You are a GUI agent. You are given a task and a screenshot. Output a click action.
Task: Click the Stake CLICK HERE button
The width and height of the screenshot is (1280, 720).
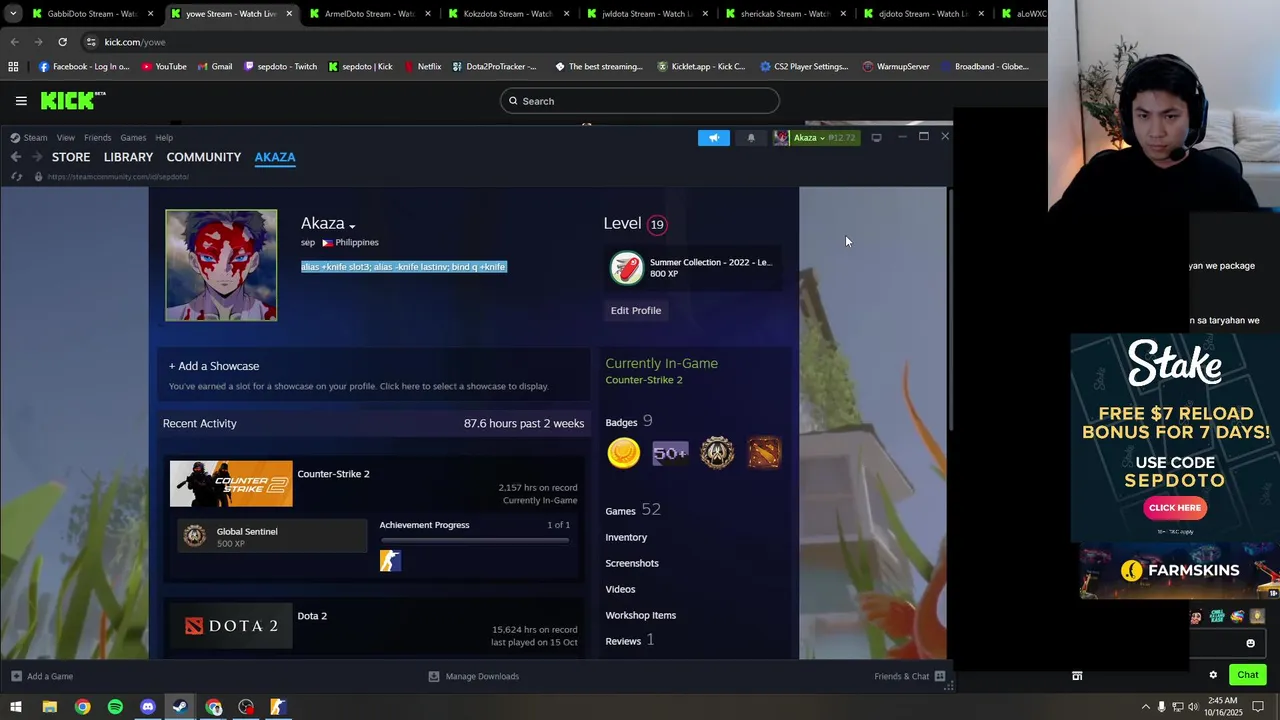pos(1175,508)
